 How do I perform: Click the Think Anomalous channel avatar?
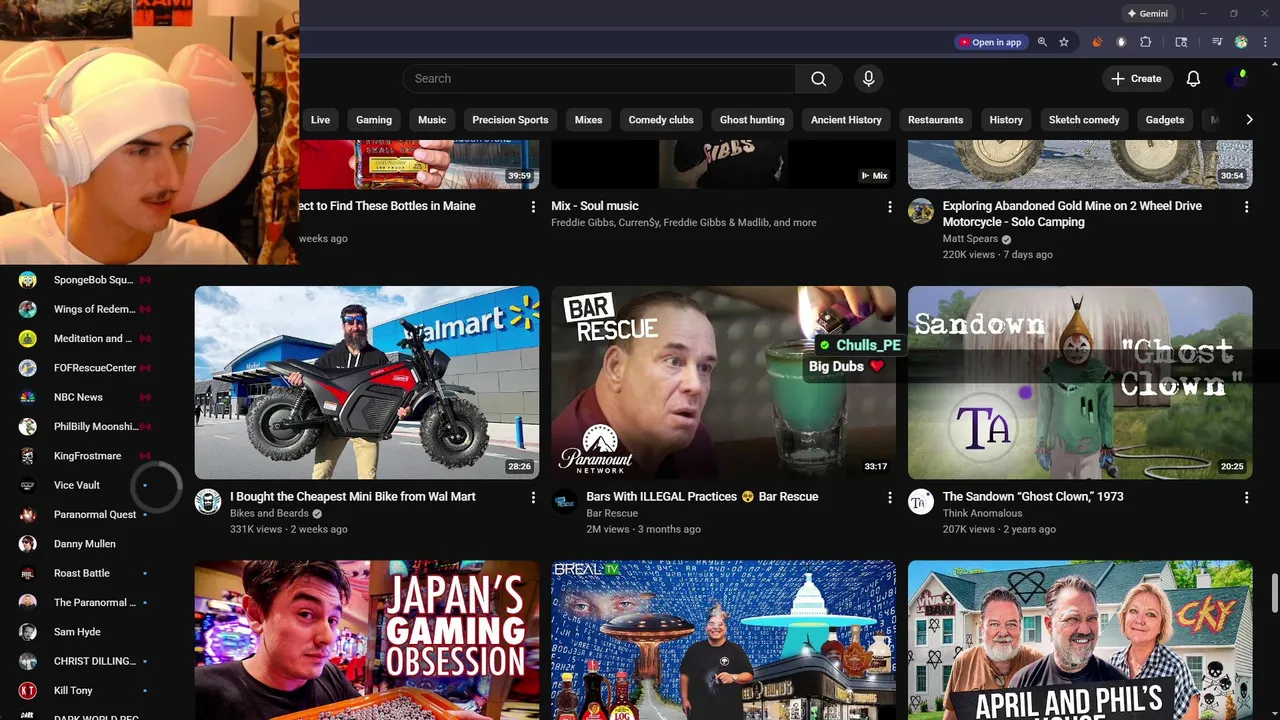(920, 502)
